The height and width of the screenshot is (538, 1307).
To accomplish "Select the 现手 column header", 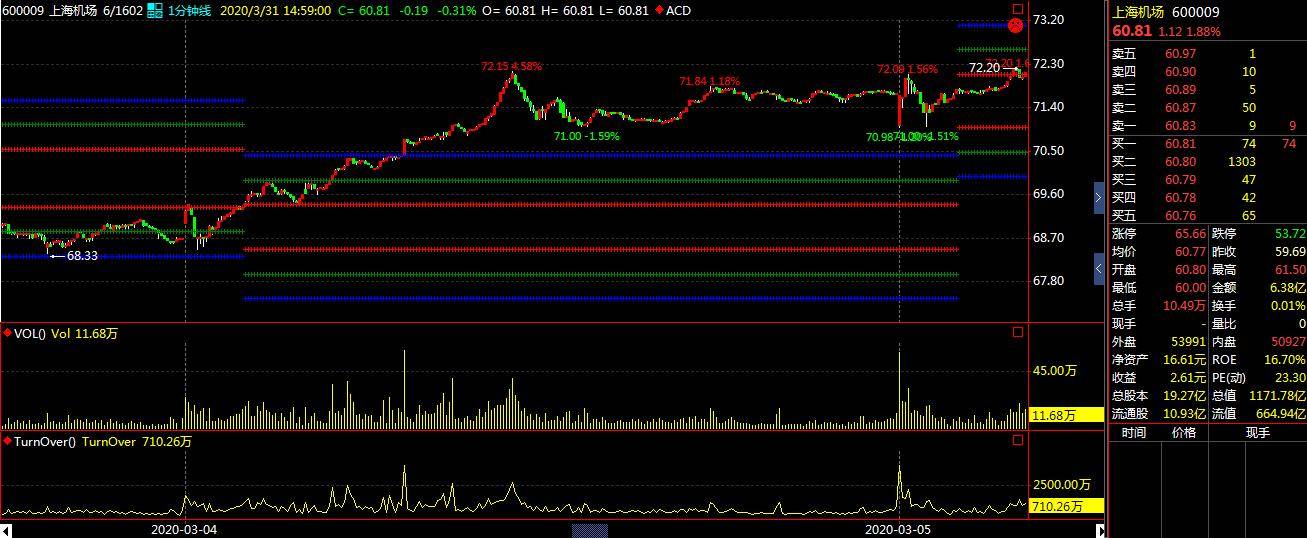I will pos(1257,432).
